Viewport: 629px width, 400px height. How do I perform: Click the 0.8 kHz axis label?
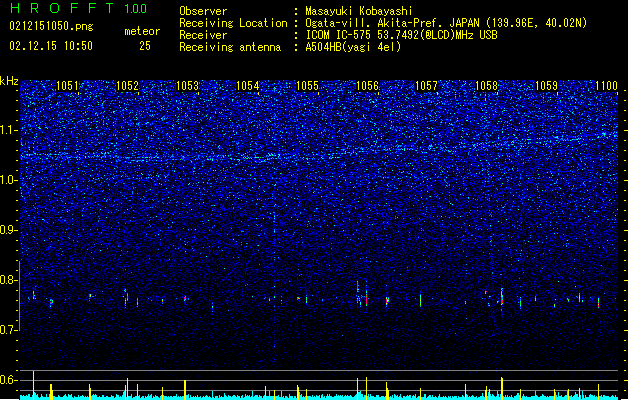[9, 280]
